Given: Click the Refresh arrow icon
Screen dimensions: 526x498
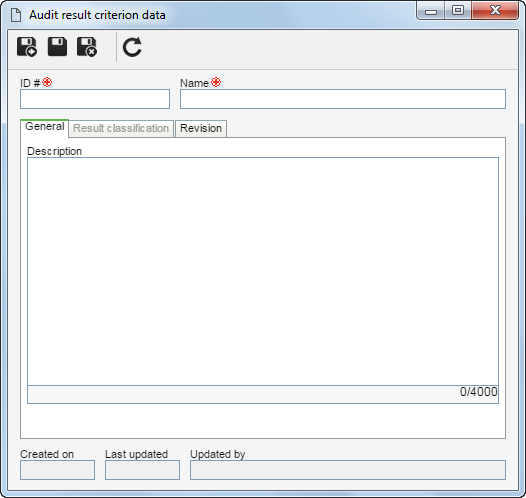Looking at the screenshot, I should tap(132, 47).
